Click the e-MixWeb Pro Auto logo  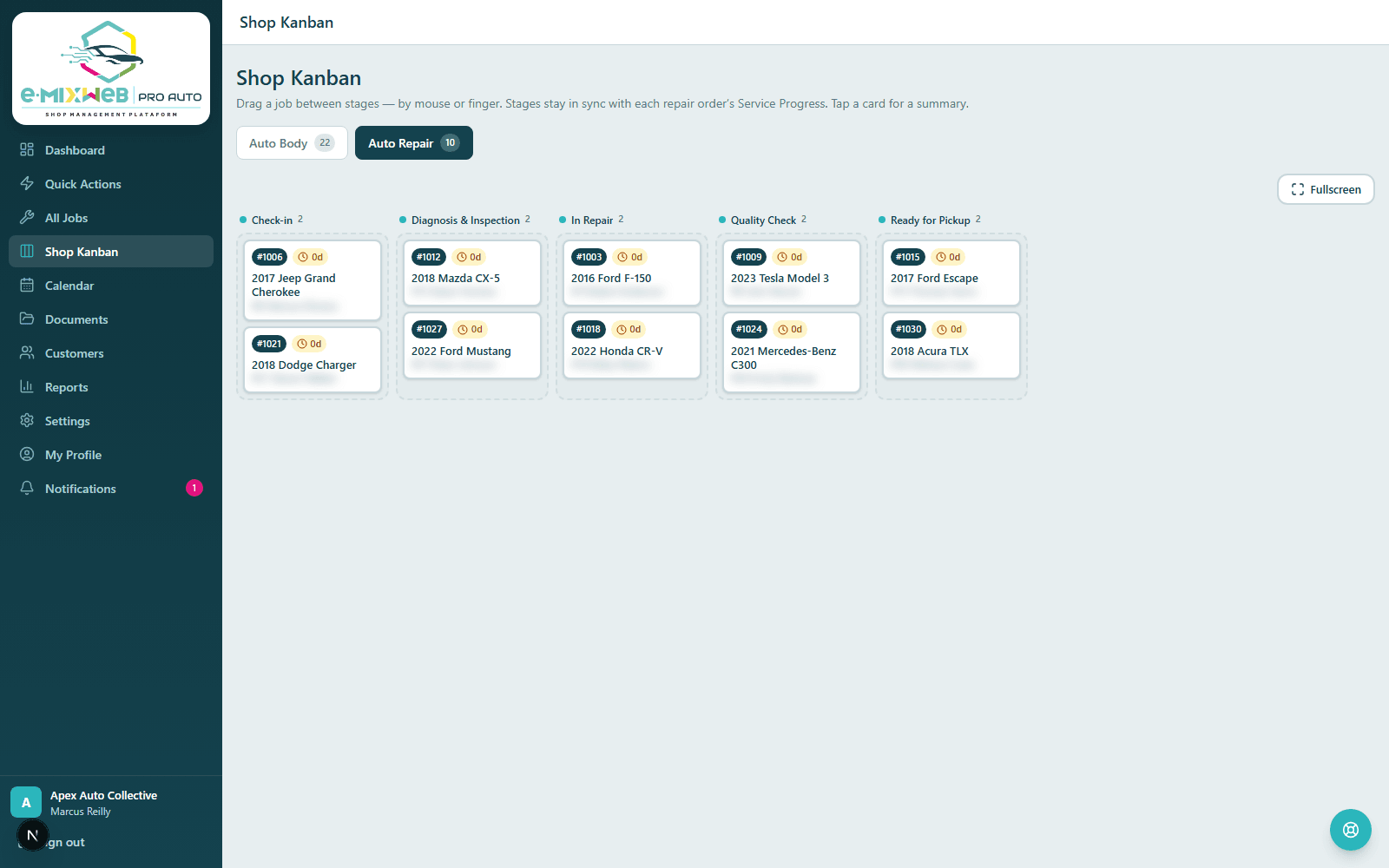click(111, 69)
